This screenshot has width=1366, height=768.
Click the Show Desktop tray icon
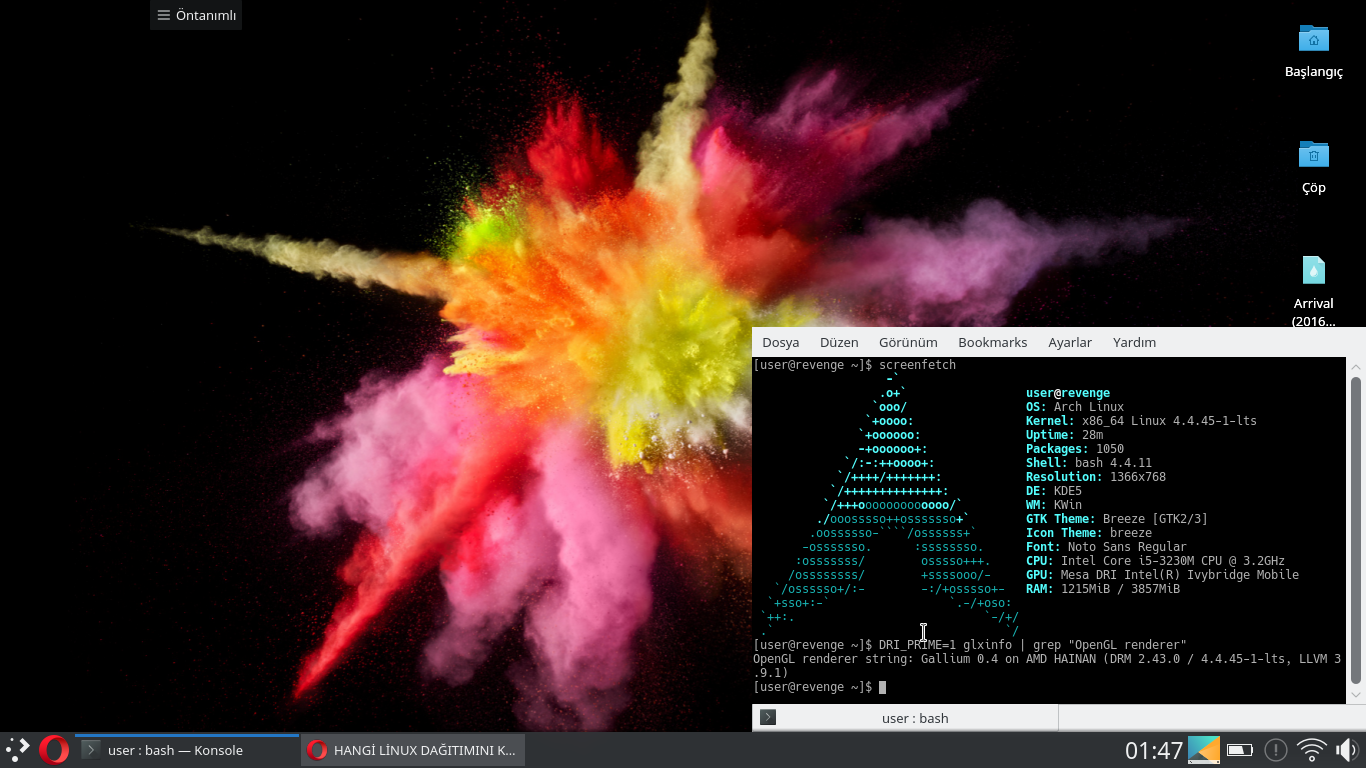tap(1204, 750)
